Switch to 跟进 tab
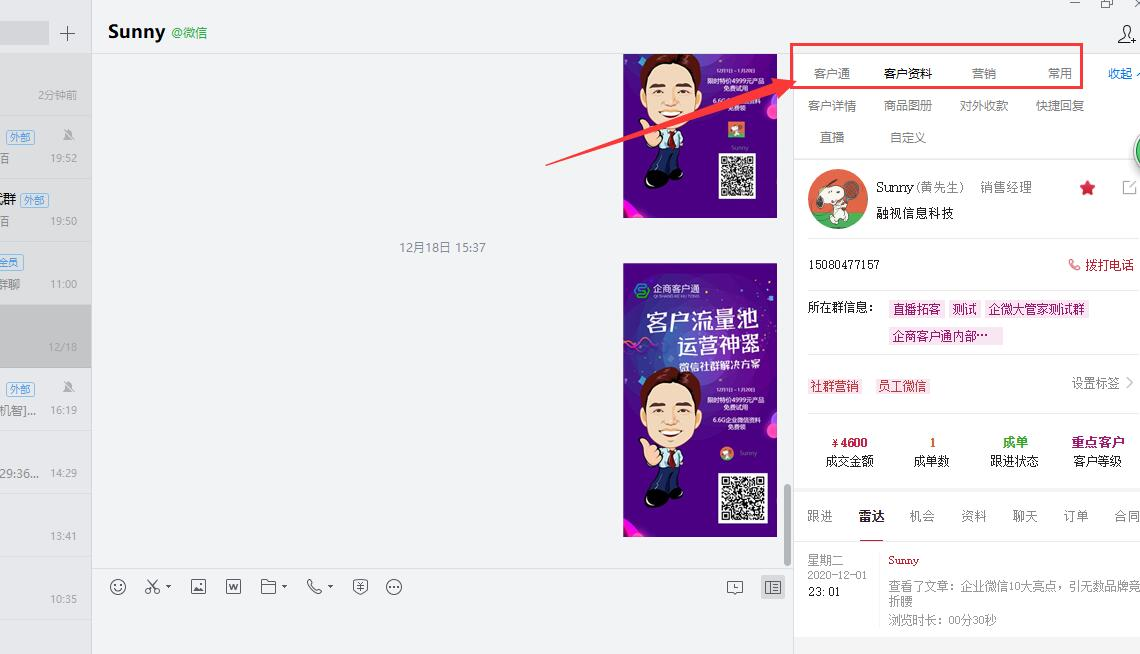 tap(819, 516)
